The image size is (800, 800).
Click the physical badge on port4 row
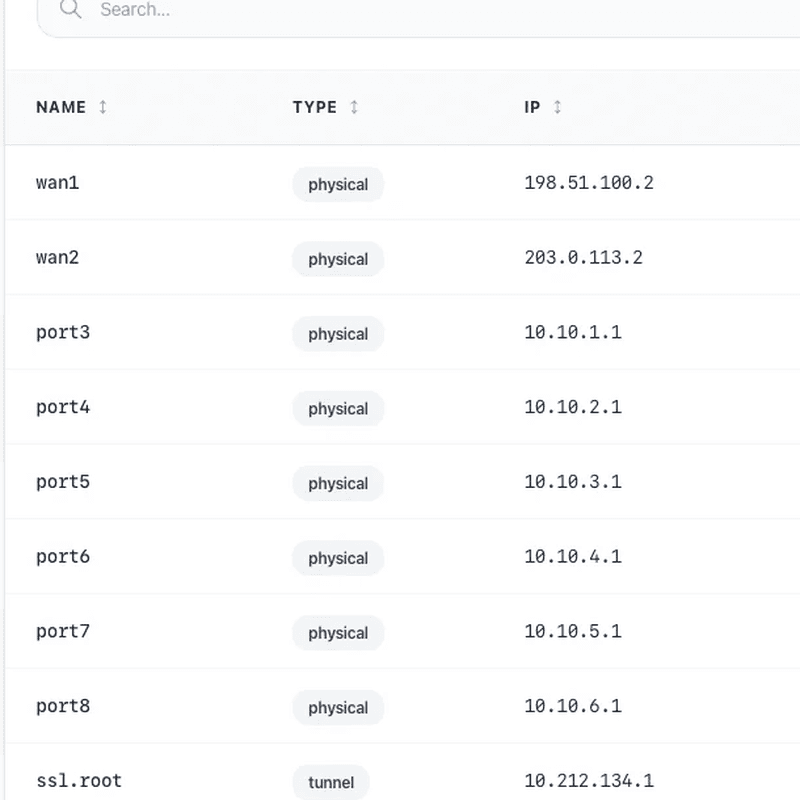tap(337, 409)
